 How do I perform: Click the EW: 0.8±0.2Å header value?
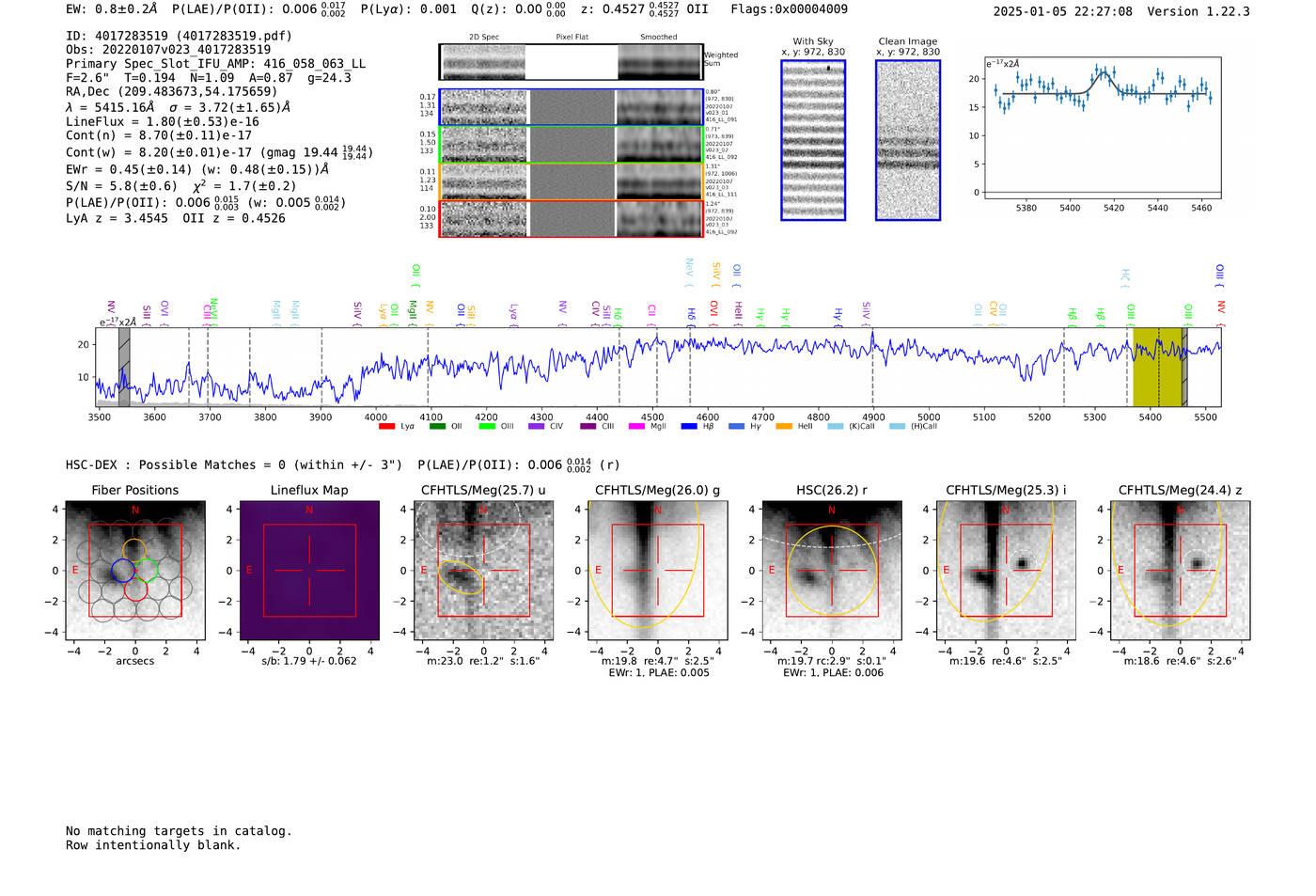click(x=111, y=9)
